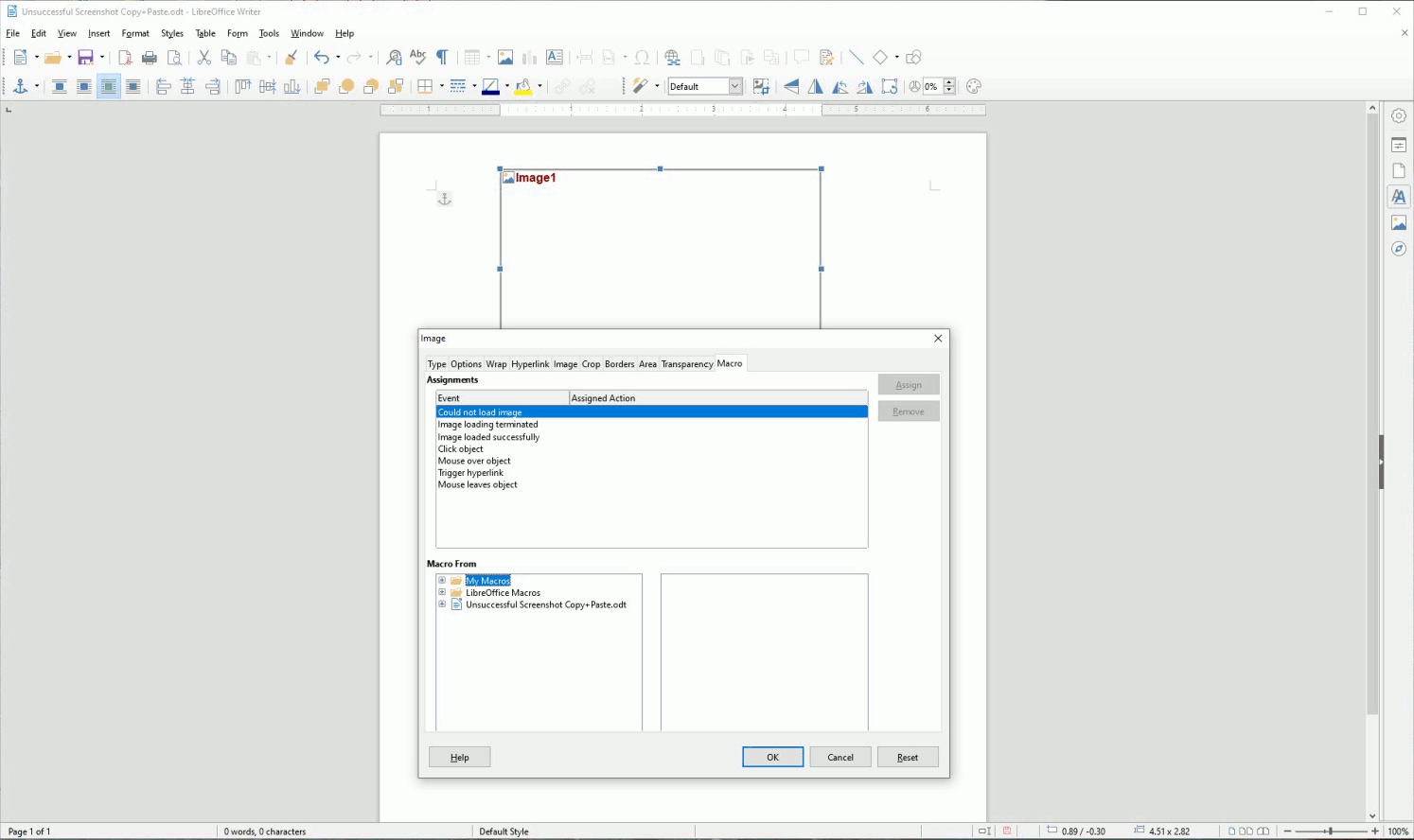Open the Format menu
Viewport: 1414px width, 840px height.
[x=135, y=33]
